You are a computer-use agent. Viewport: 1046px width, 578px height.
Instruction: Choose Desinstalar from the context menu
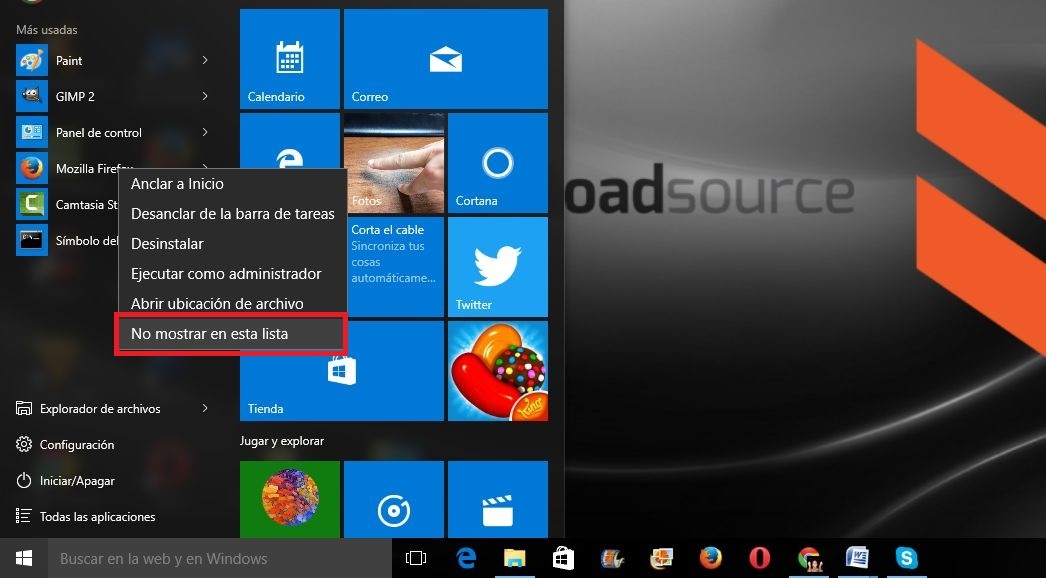tap(232, 244)
